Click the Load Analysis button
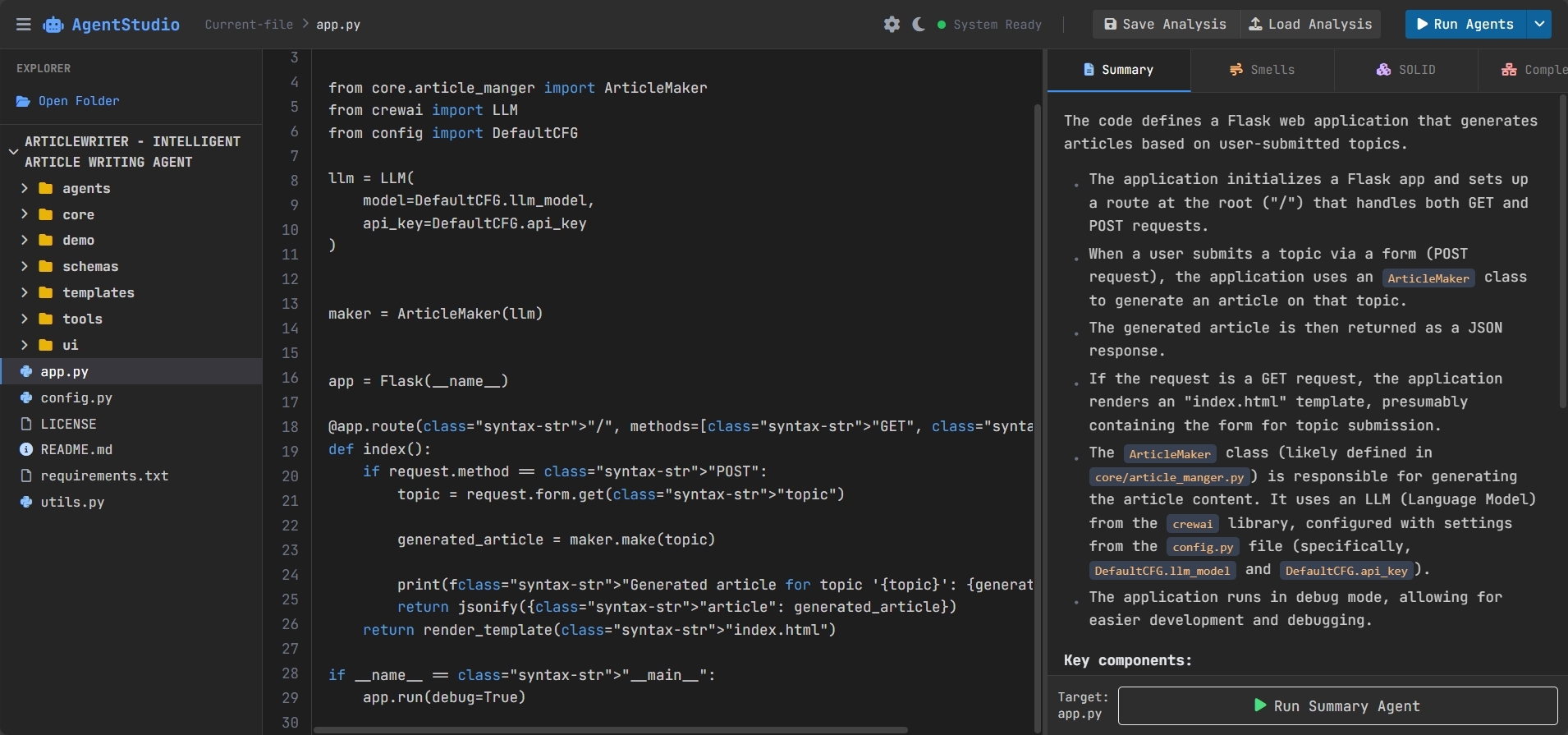This screenshot has height=735, width=1568. 1310,24
